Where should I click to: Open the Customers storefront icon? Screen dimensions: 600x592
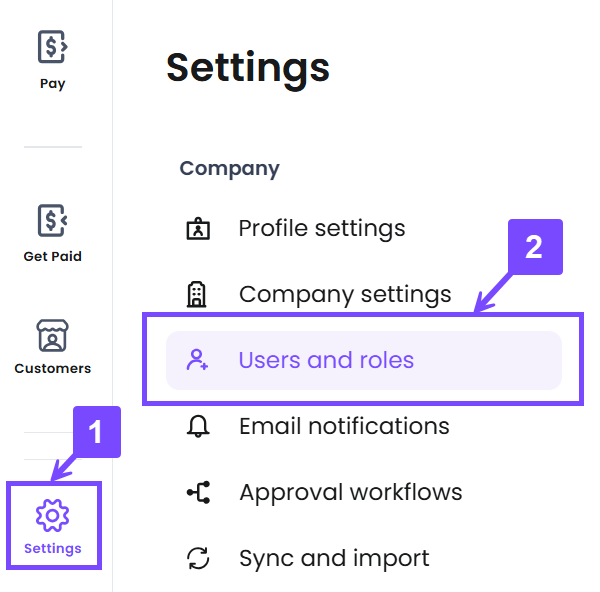[x=52, y=335]
